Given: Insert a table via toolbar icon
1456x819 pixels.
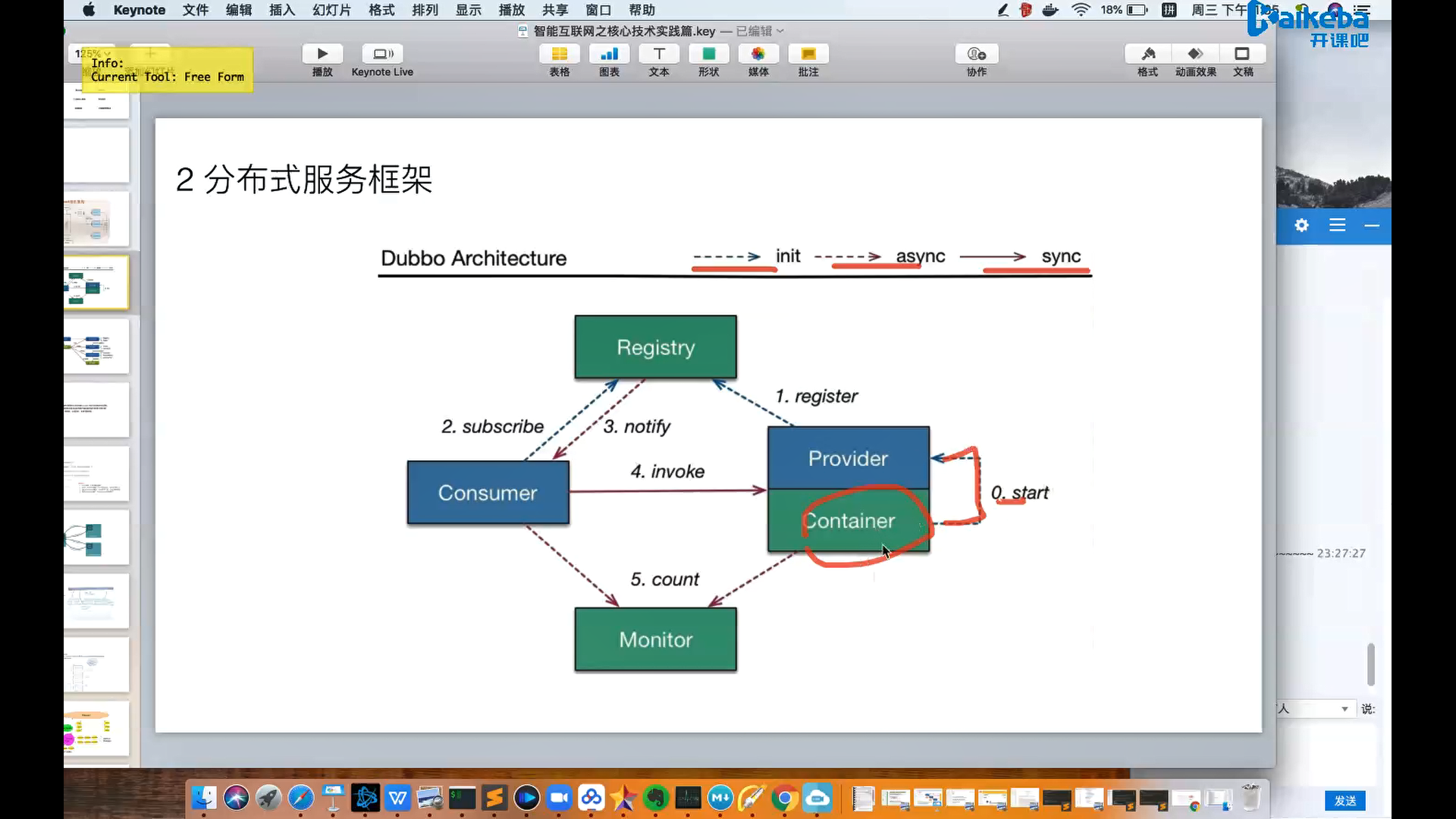Looking at the screenshot, I should 559,54.
